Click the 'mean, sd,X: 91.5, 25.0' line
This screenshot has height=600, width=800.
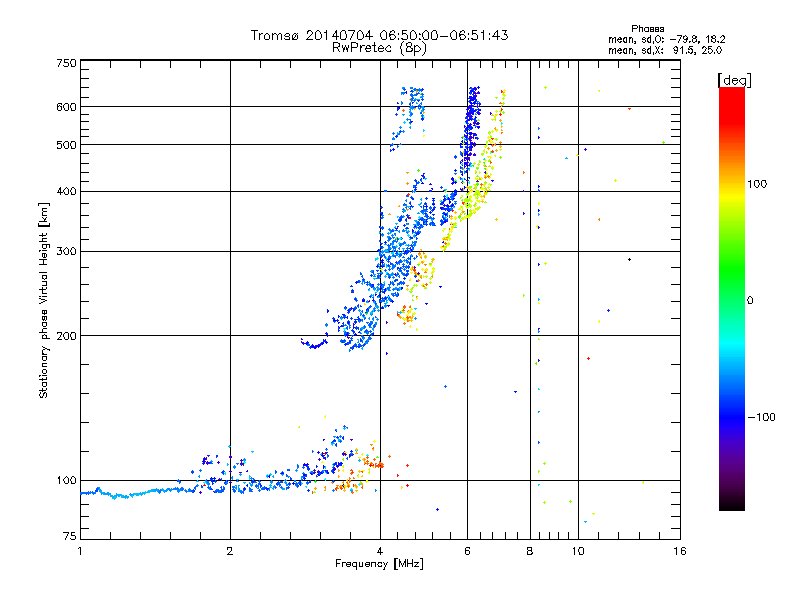tap(665, 51)
